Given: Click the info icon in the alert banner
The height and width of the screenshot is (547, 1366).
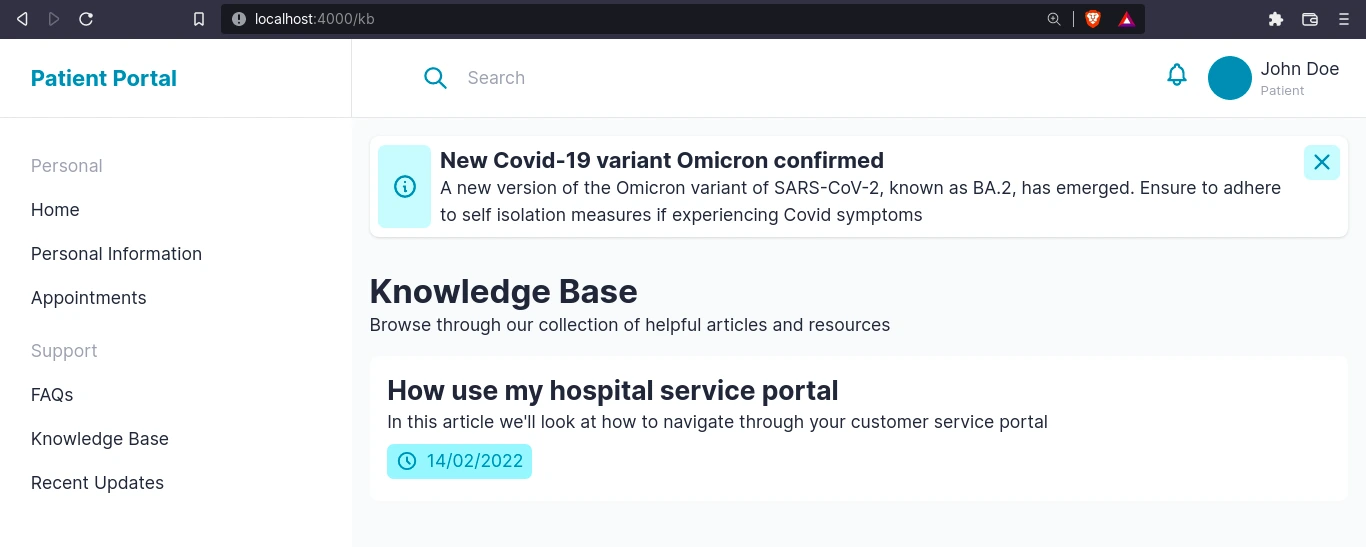Looking at the screenshot, I should pyautogui.click(x=405, y=186).
